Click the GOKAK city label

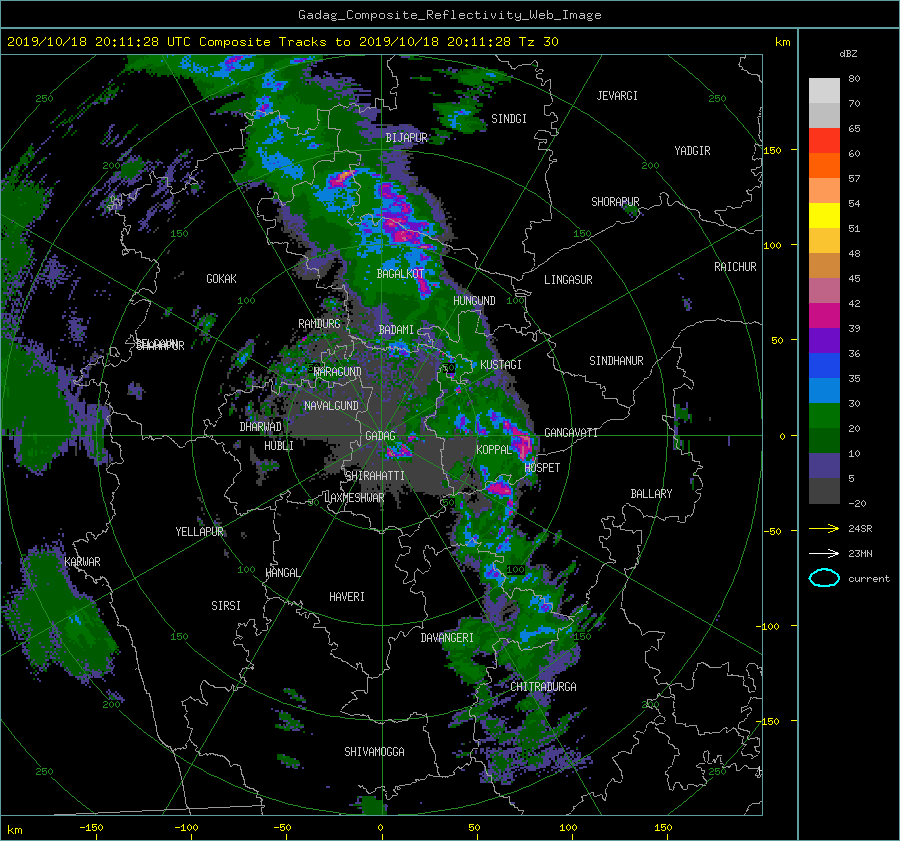221,278
